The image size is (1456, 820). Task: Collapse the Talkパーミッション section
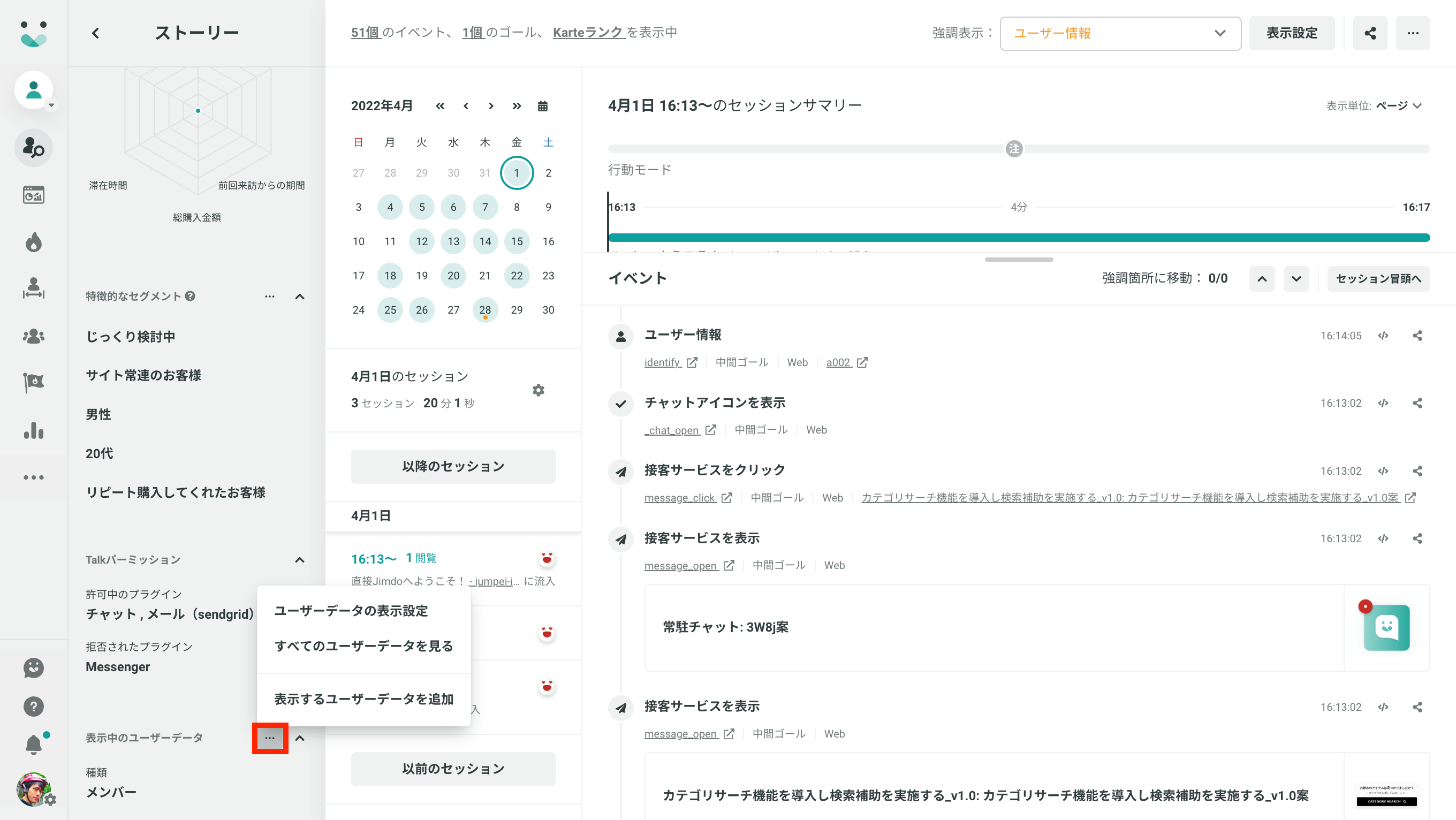click(300, 560)
